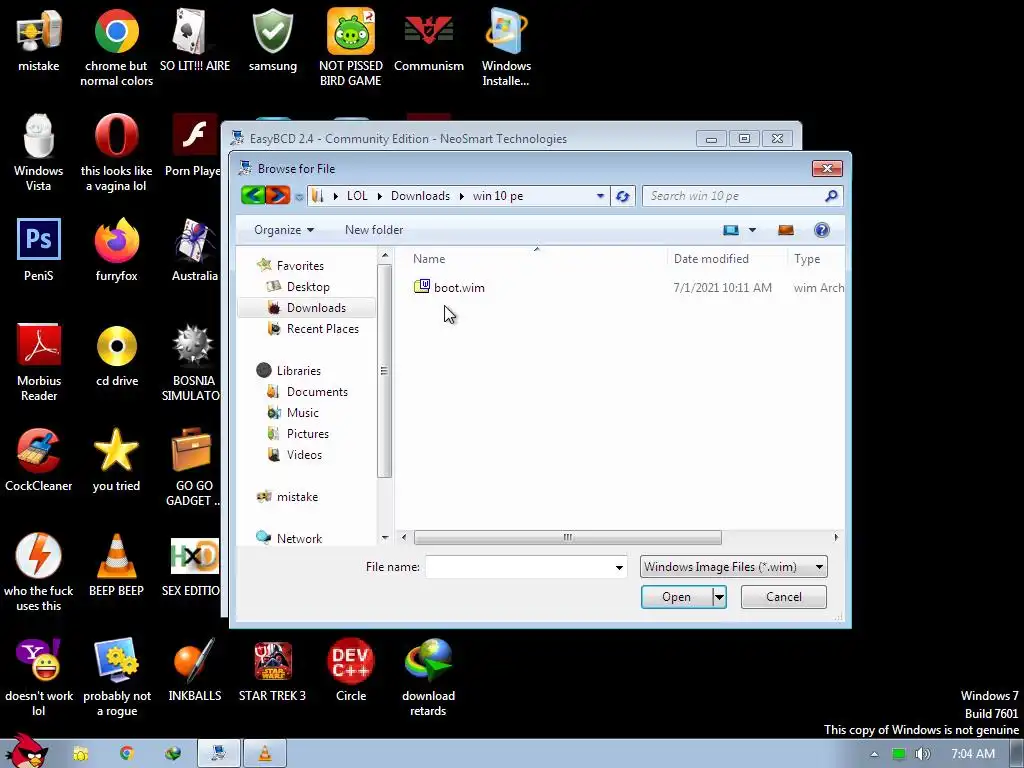The height and width of the screenshot is (768, 1024).
Task: Select the furryfox desktop icon
Action: [x=116, y=250]
